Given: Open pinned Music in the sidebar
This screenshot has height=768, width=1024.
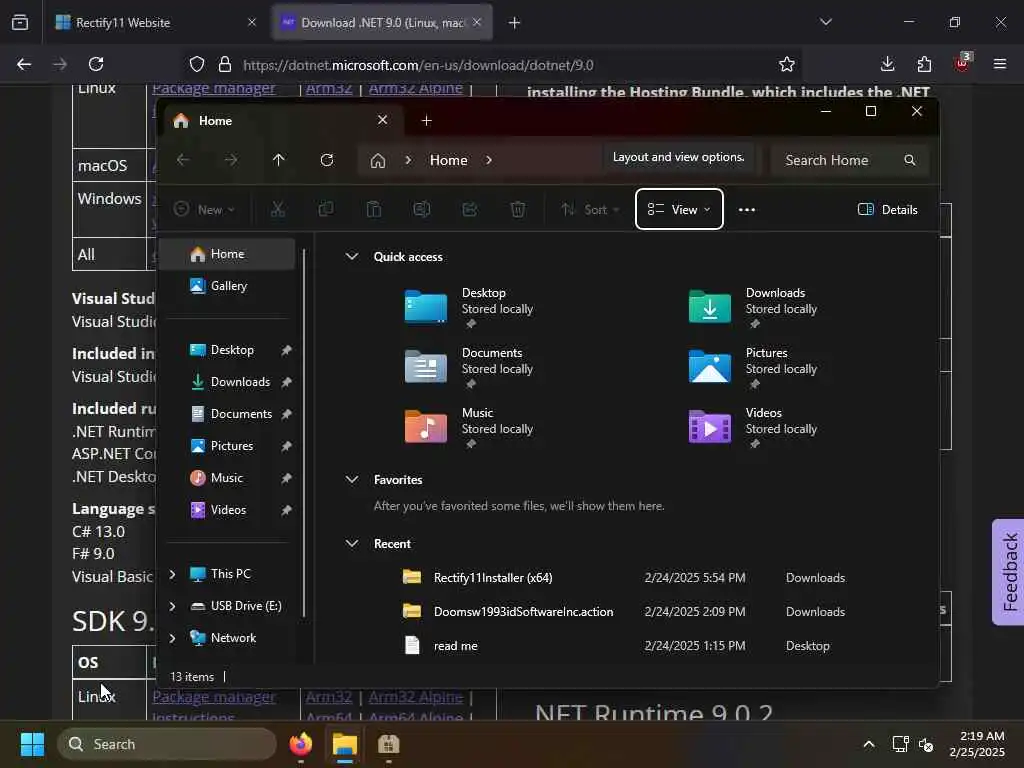Looking at the screenshot, I should click(x=227, y=477).
